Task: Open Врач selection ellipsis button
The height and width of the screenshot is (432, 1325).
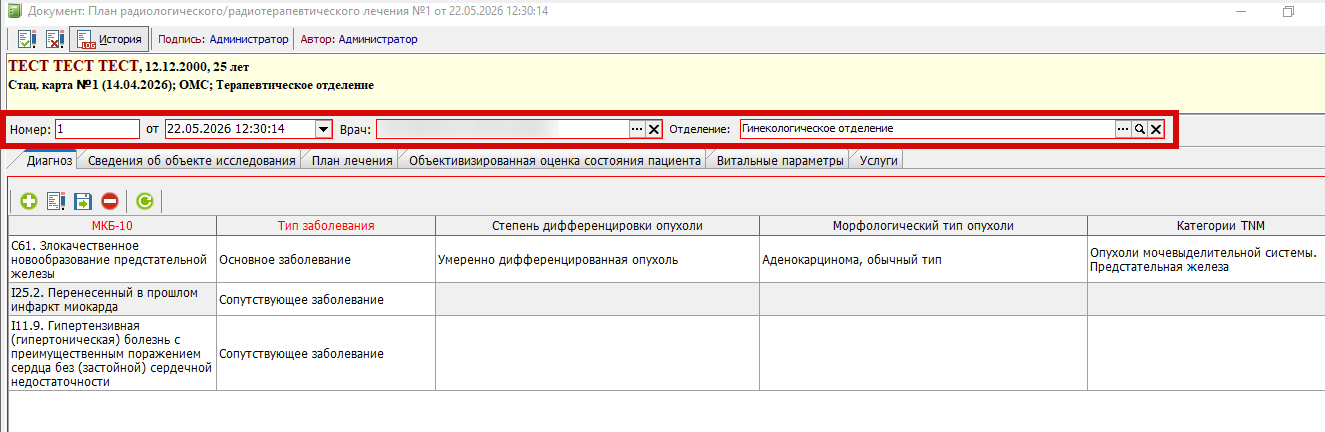Action: click(x=636, y=129)
